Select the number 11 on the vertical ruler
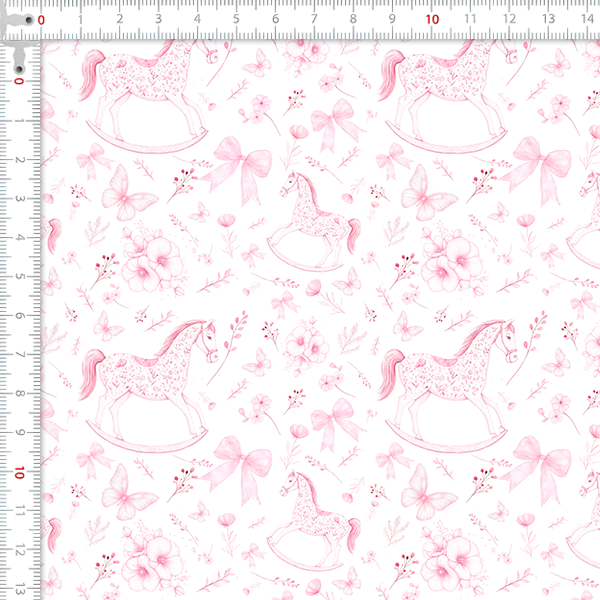The image size is (600, 600). (20, 510)
